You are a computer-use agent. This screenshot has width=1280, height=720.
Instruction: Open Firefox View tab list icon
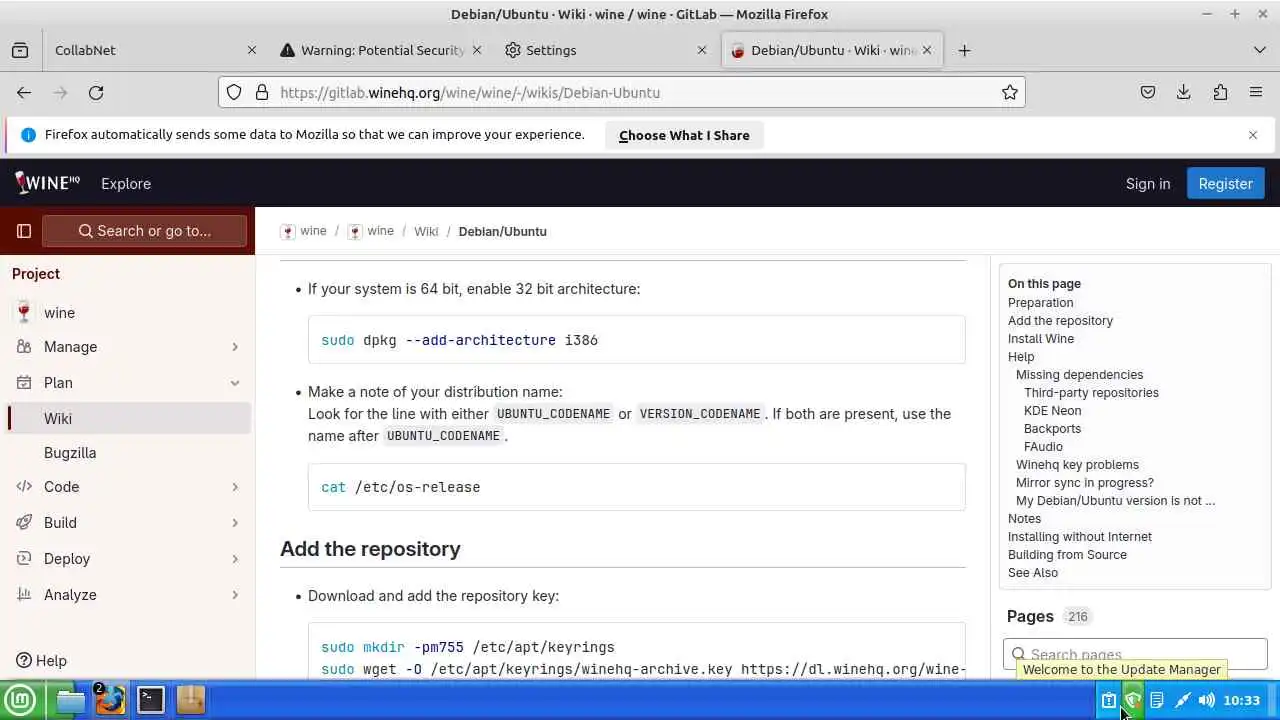coord(20,50)
